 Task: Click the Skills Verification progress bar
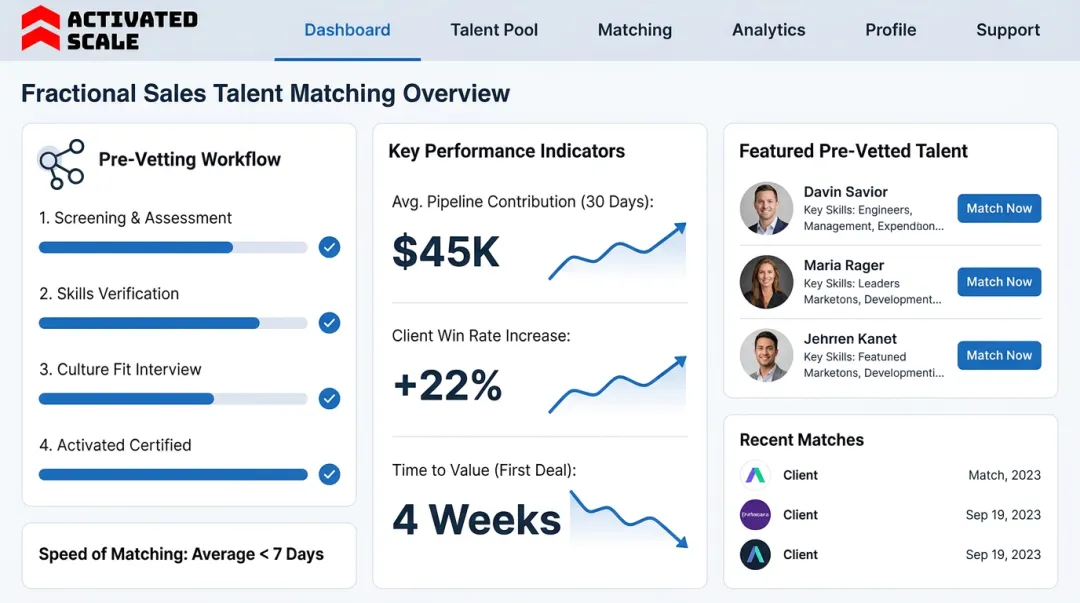[x=173, y=323]
